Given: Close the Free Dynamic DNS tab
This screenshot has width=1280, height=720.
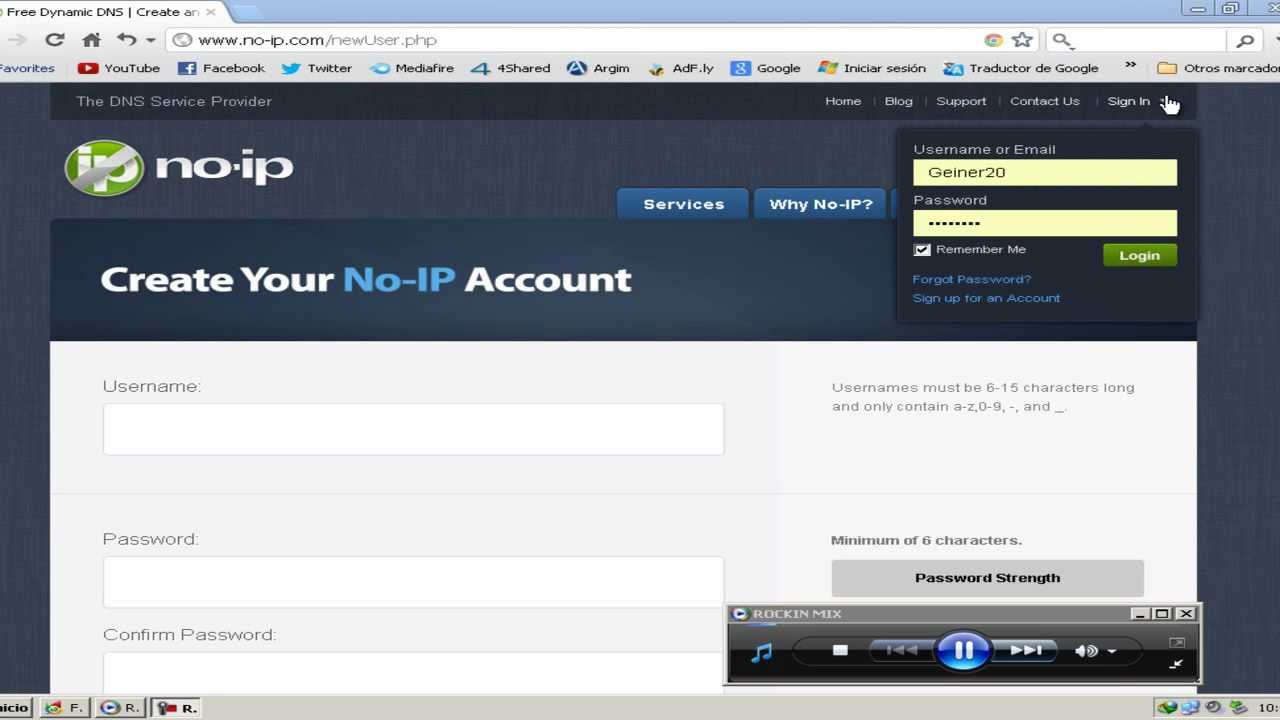Looking at the screenshot, I should 210,12.
